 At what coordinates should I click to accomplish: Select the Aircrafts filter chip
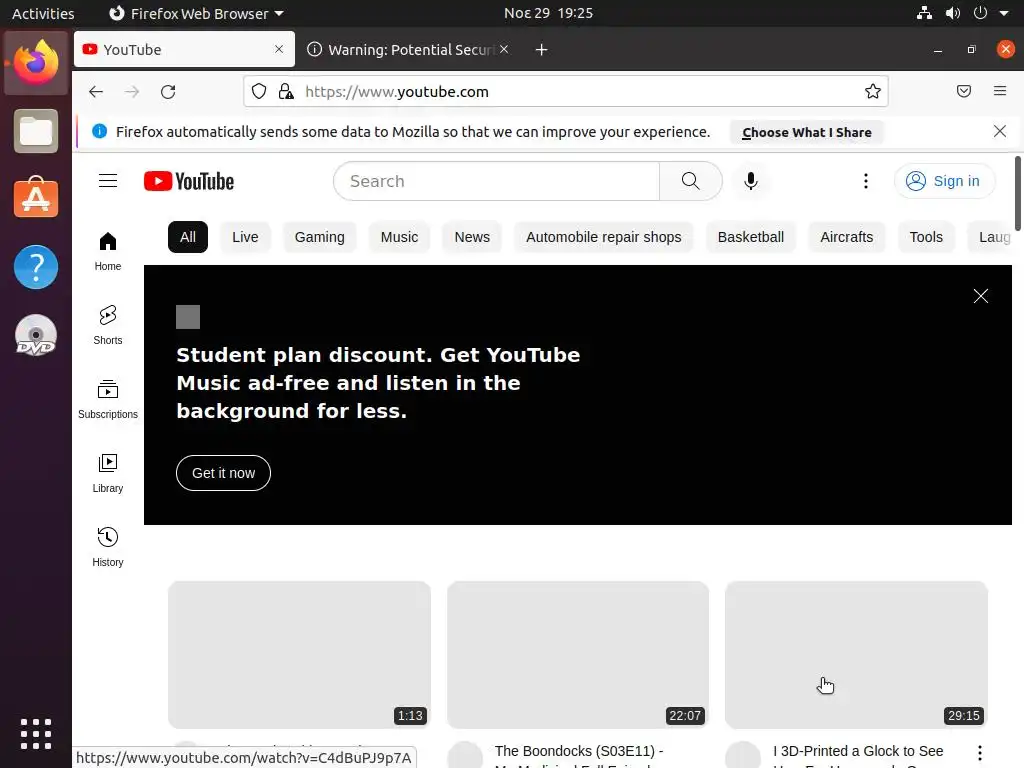846,237
